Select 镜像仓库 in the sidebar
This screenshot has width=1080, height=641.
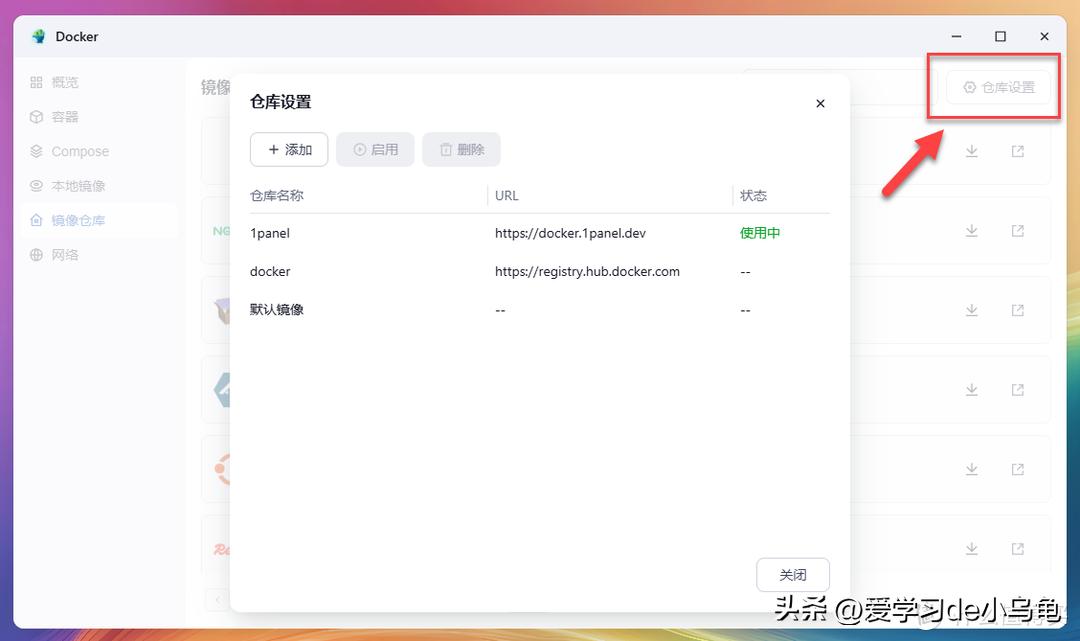click(77, 220)
